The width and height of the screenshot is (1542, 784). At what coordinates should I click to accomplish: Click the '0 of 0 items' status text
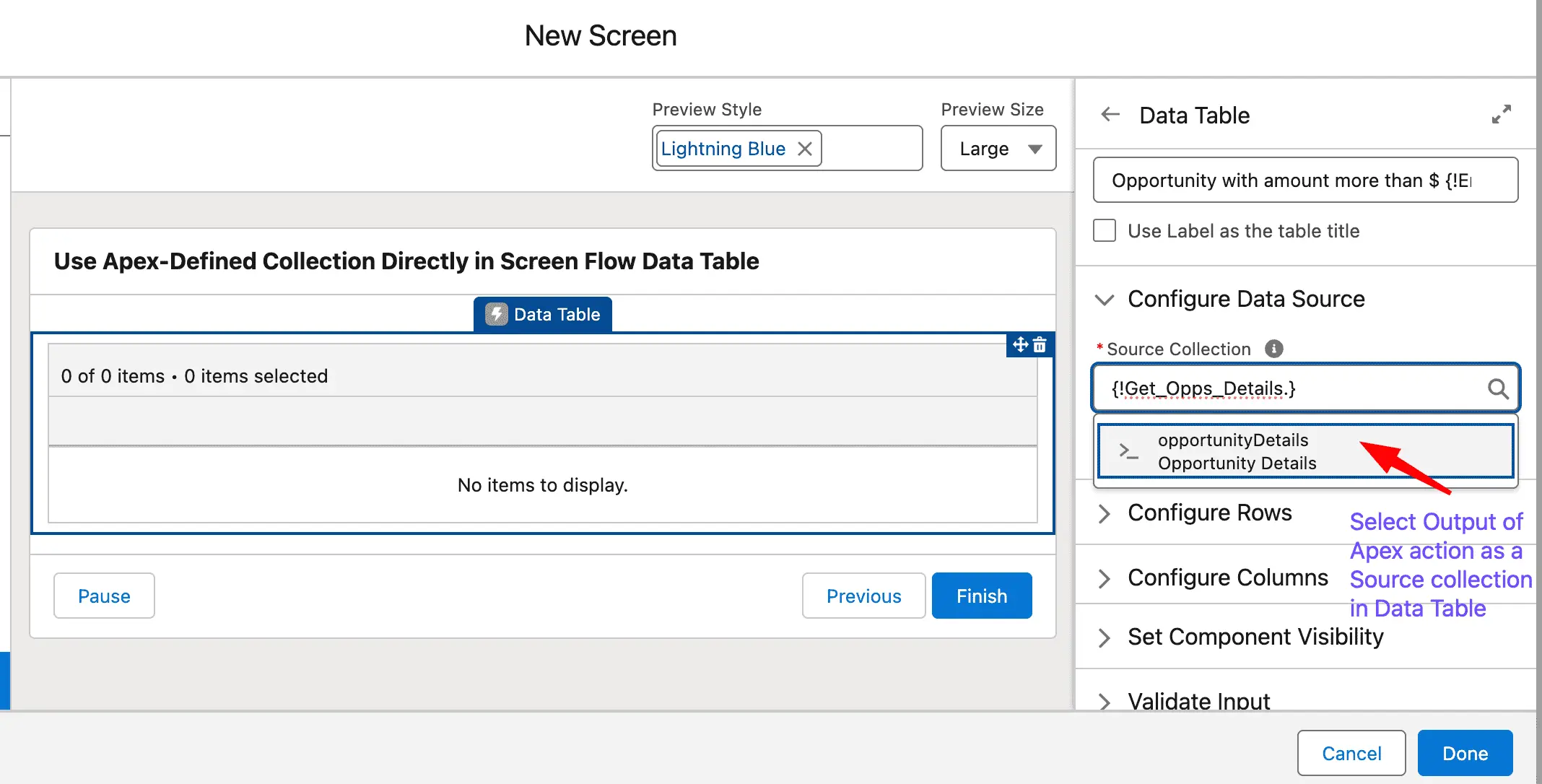coord(194,376)
